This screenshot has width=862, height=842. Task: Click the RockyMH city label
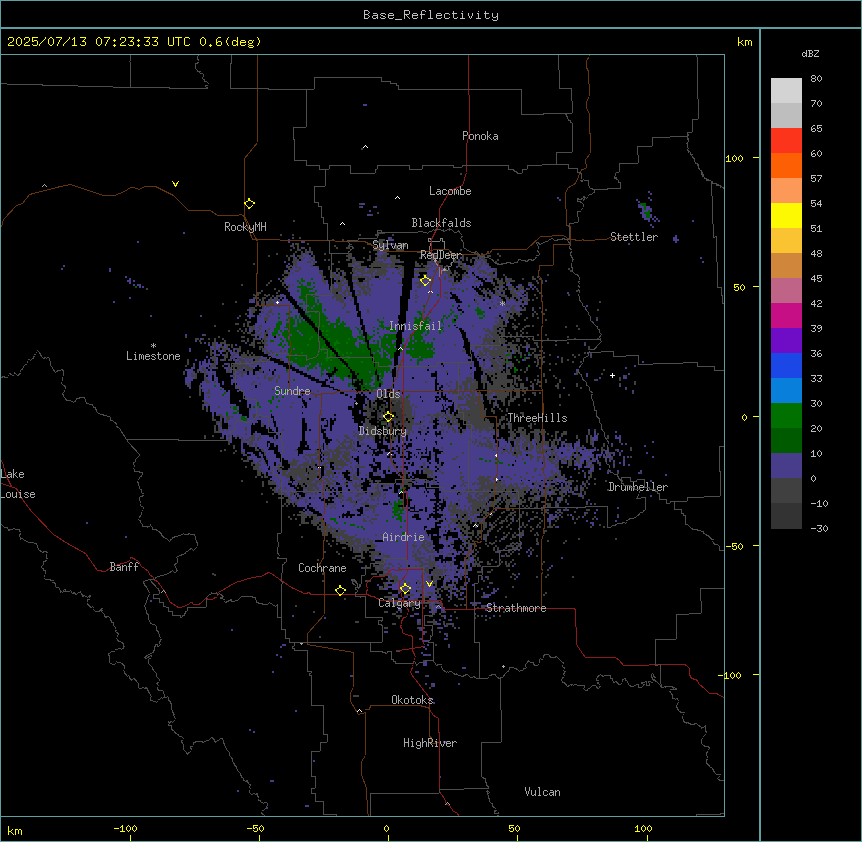(245, 227)
